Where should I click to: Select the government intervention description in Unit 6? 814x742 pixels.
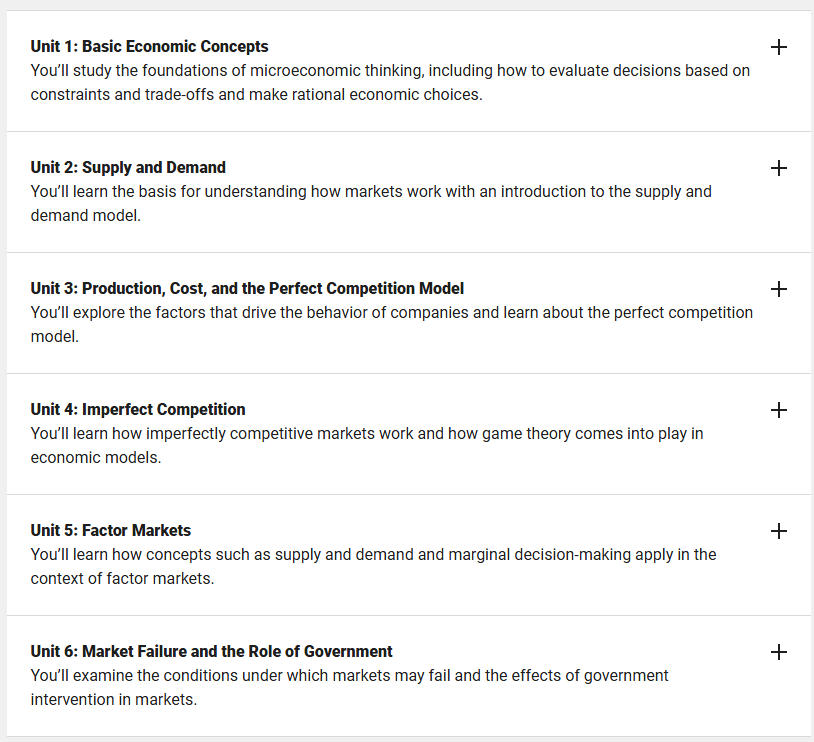(x=349, y=687)
